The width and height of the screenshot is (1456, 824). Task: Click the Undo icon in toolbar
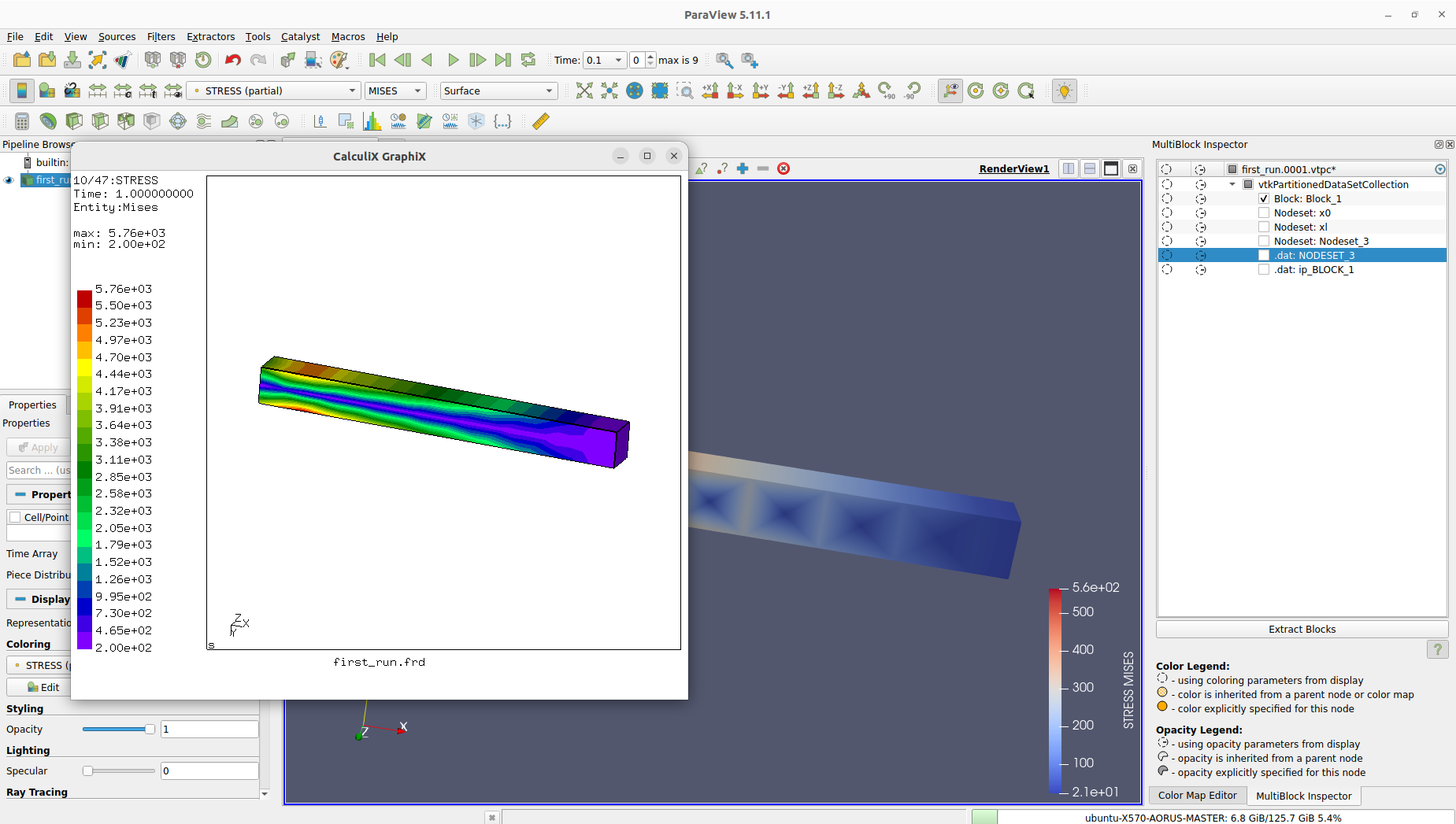tap(232, 60)
